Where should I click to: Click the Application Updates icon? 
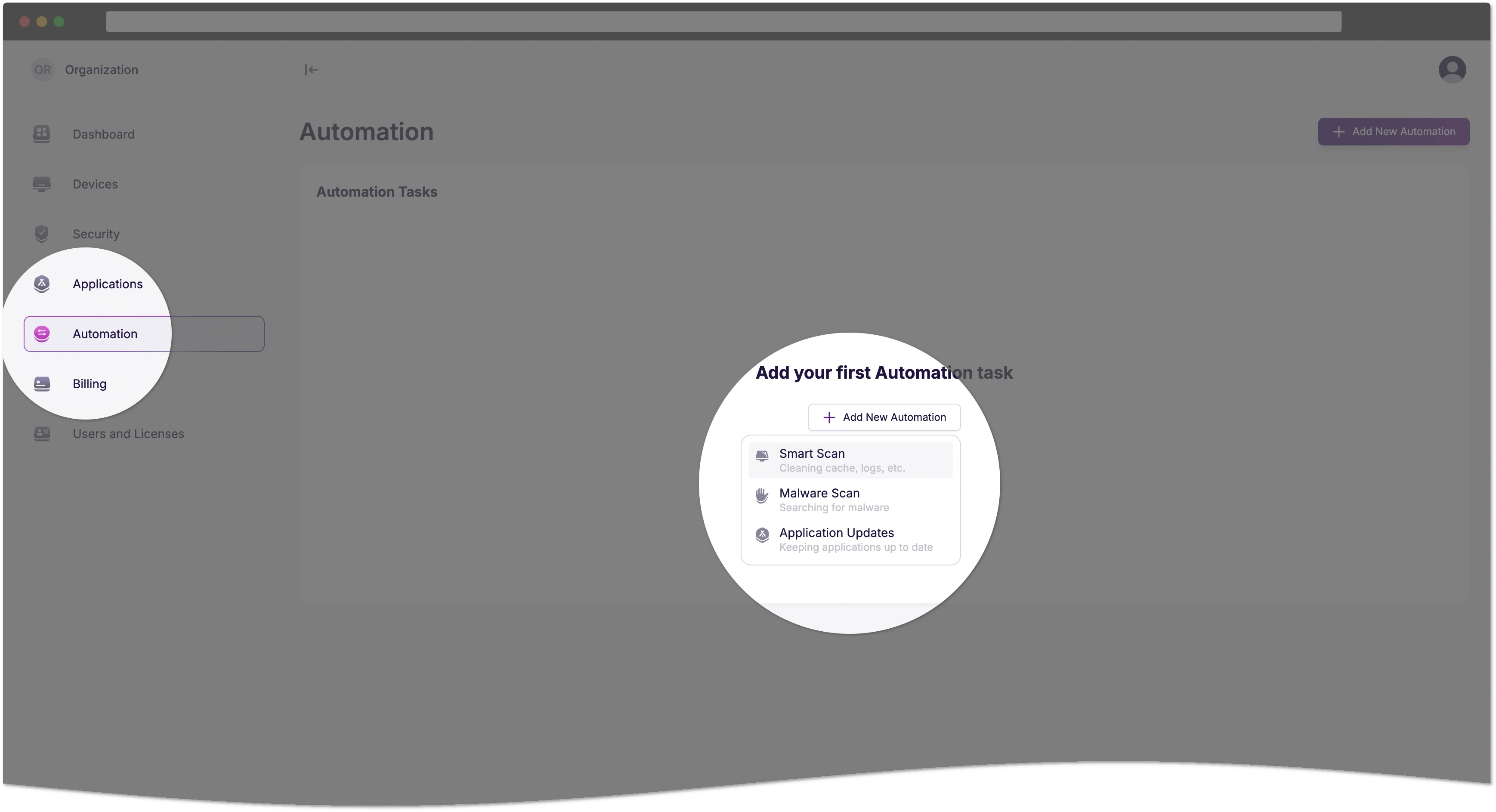[762, 534]
